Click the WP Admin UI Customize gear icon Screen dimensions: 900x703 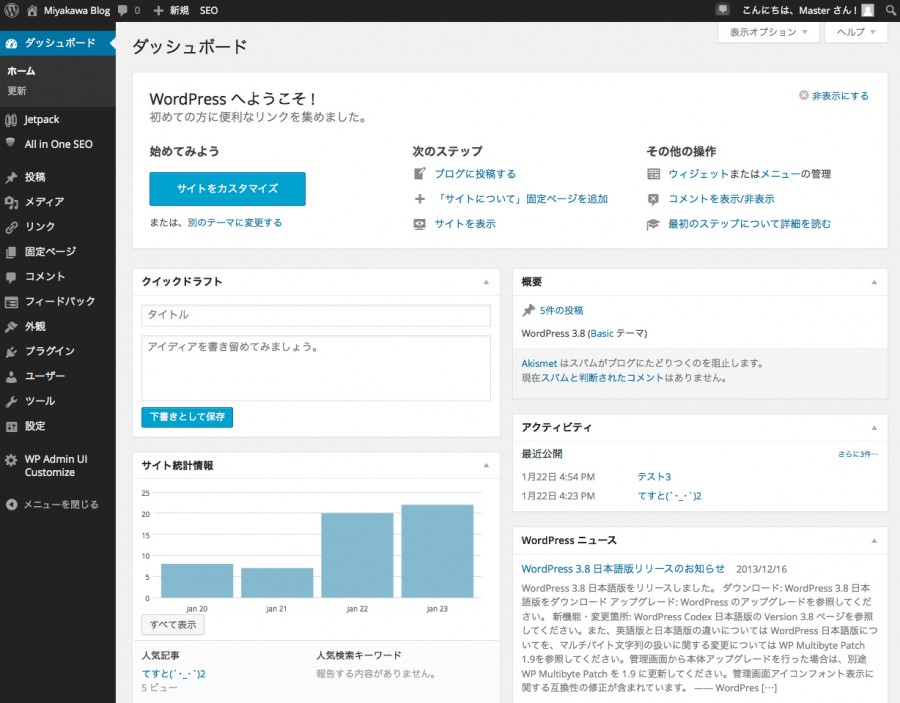(x=11, y=460)
